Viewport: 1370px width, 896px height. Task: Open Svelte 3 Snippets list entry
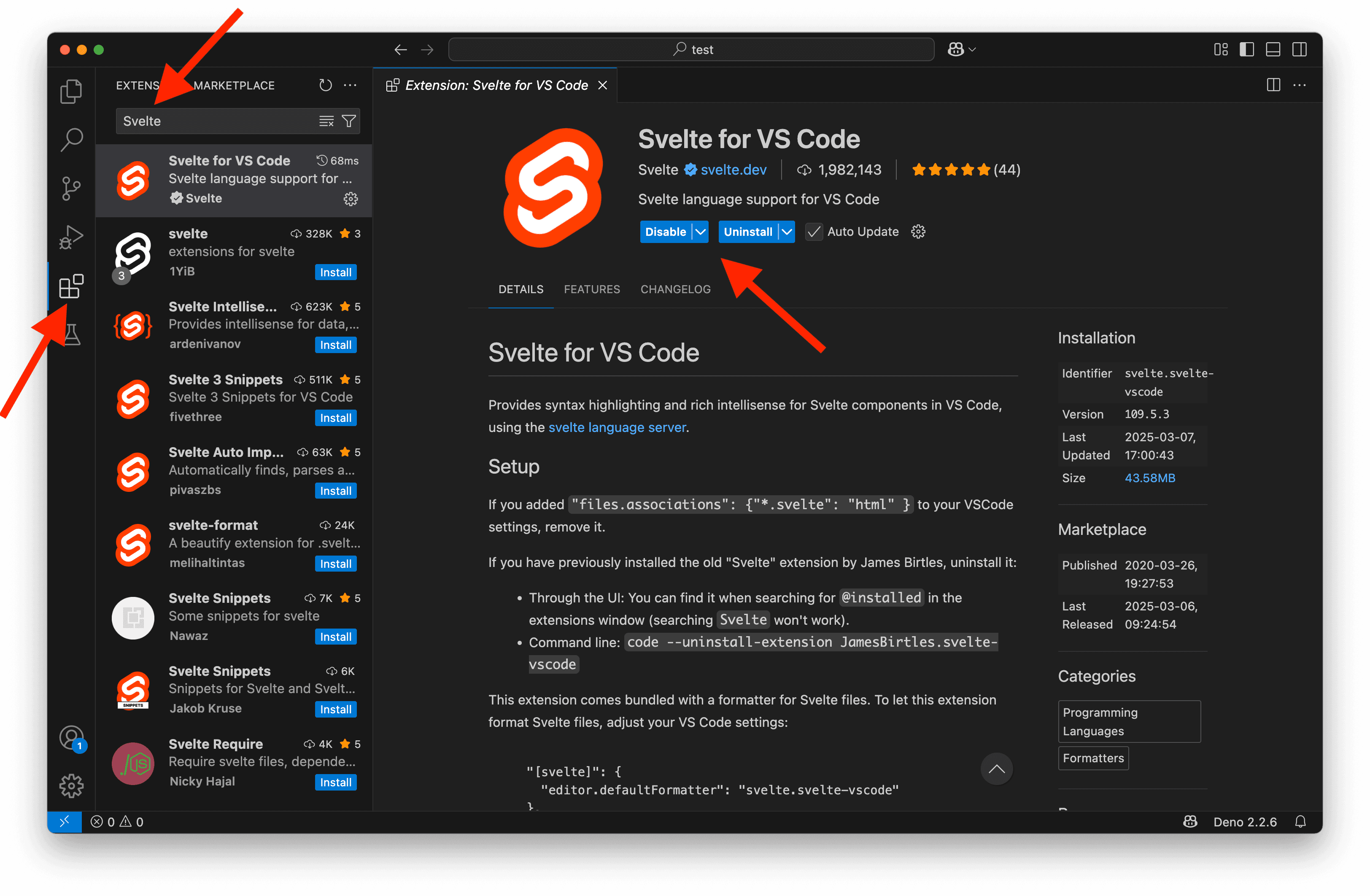(234, 399)
